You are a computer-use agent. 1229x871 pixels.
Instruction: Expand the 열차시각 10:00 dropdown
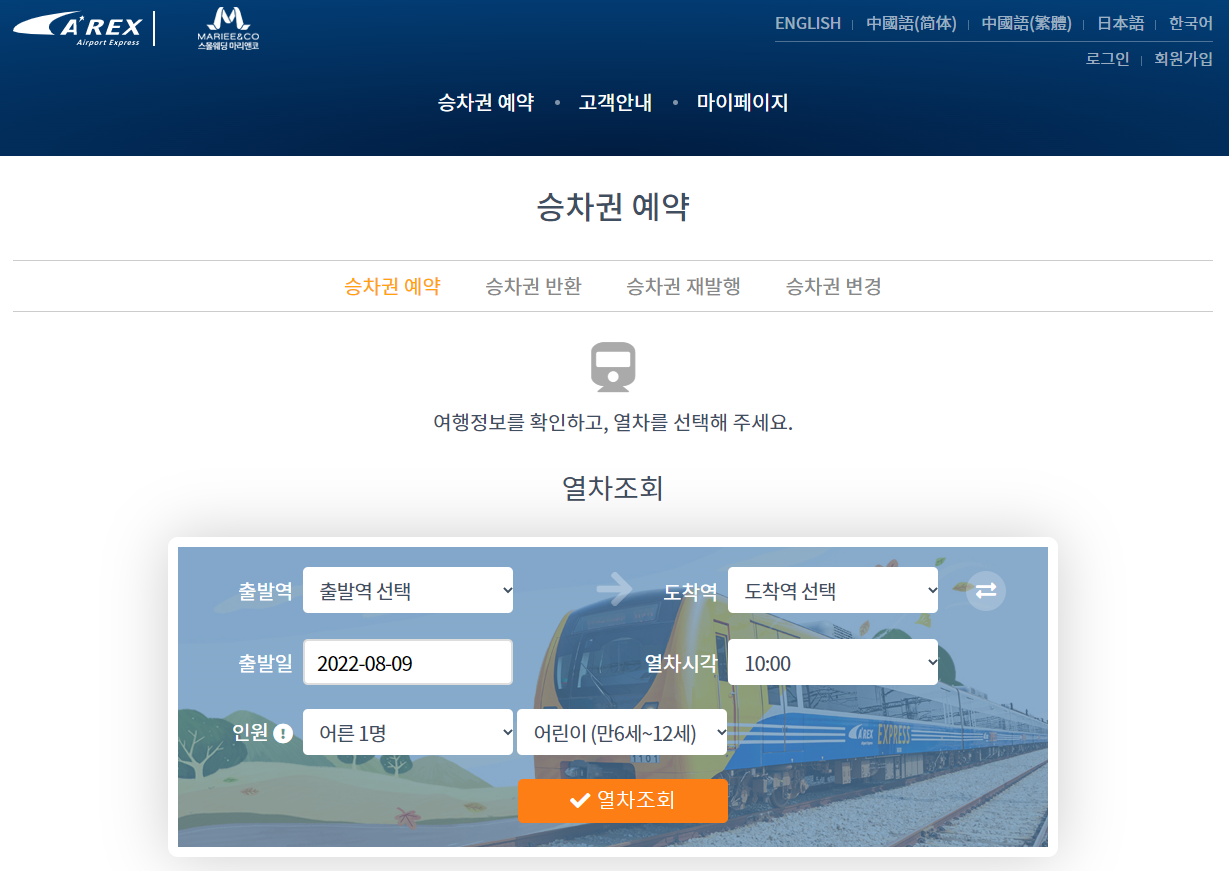click(x=833, y=662)
